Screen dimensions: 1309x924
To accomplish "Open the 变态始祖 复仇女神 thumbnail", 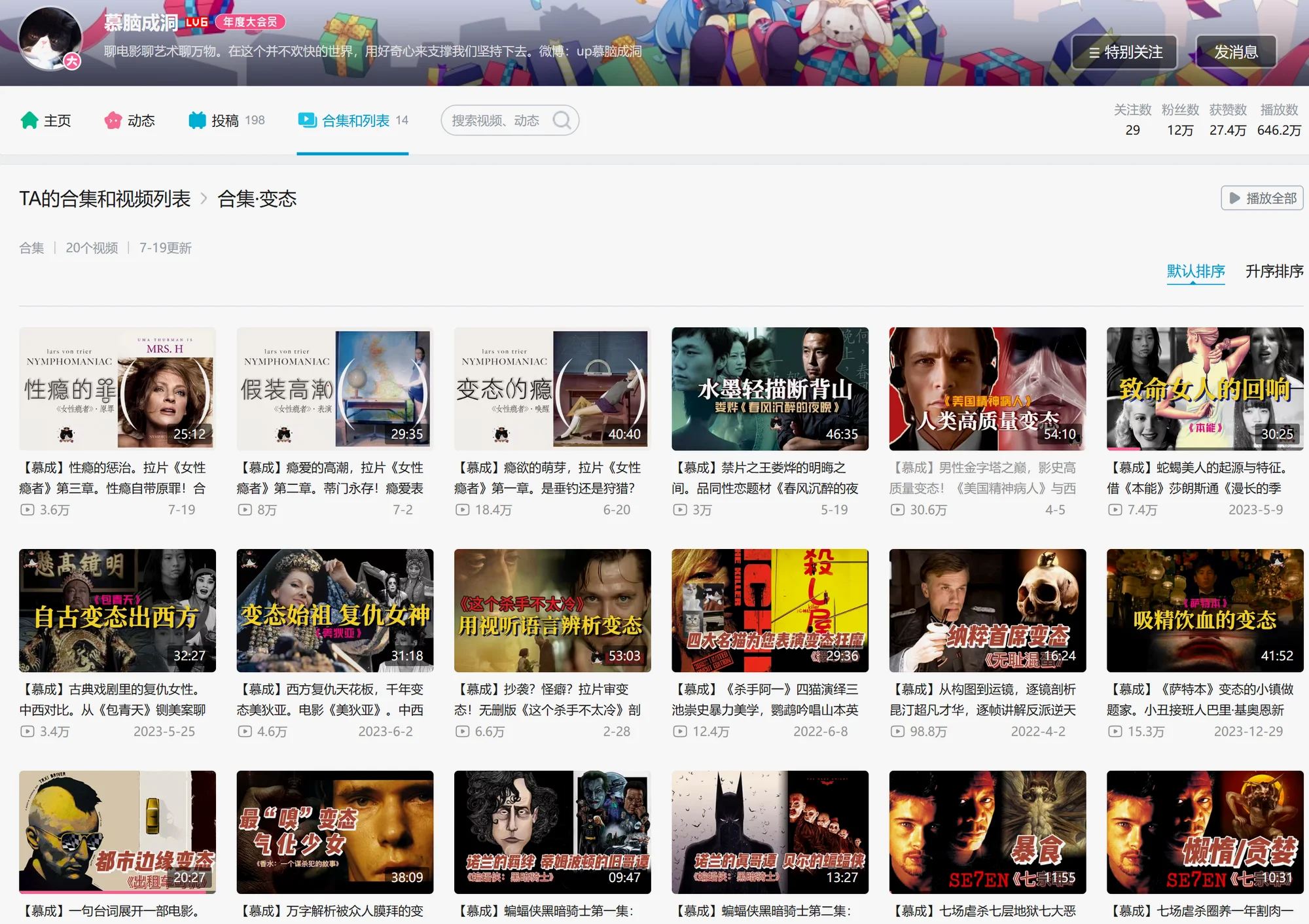I will click(335, 611).
